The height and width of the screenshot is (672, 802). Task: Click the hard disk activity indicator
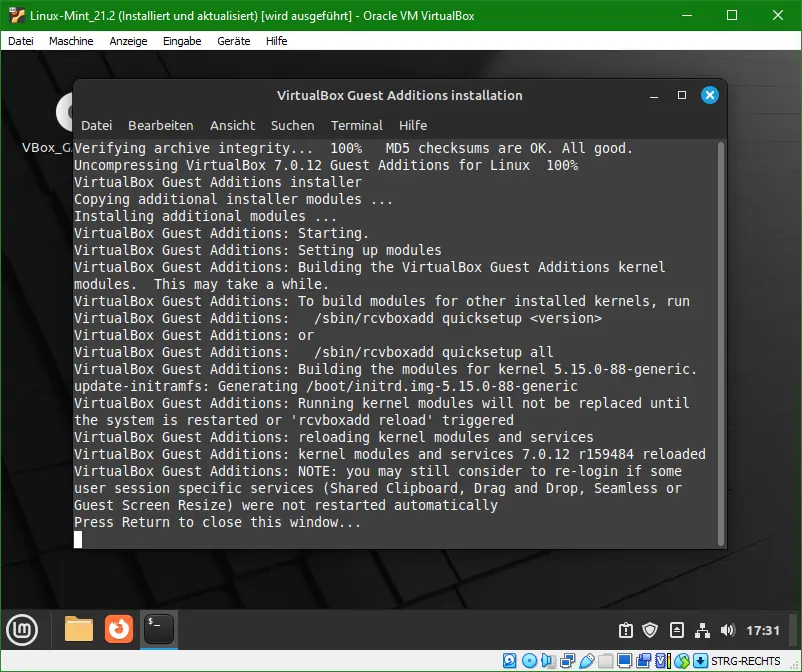point(509,661)
